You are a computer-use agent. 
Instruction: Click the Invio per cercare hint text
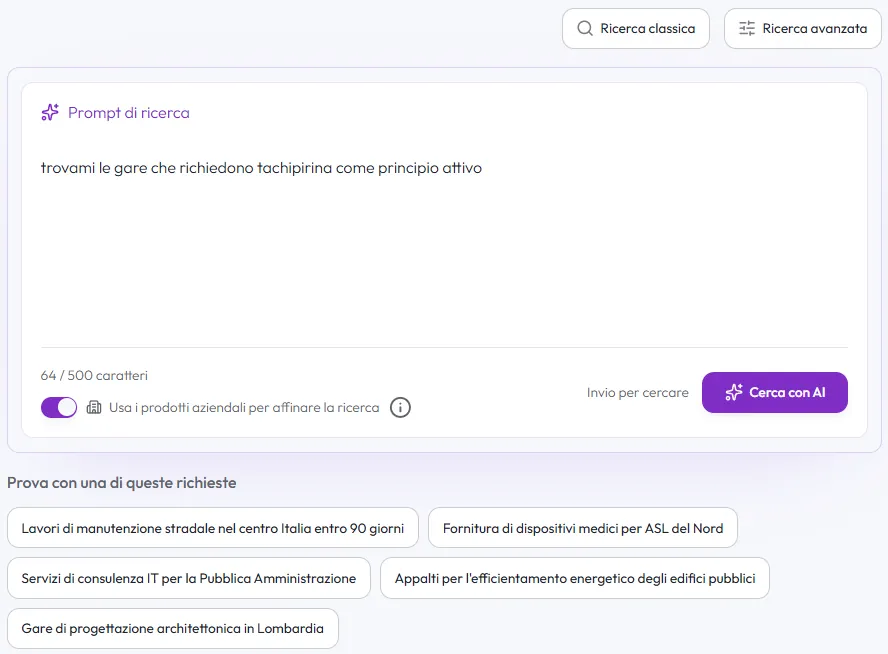(638, 392)
